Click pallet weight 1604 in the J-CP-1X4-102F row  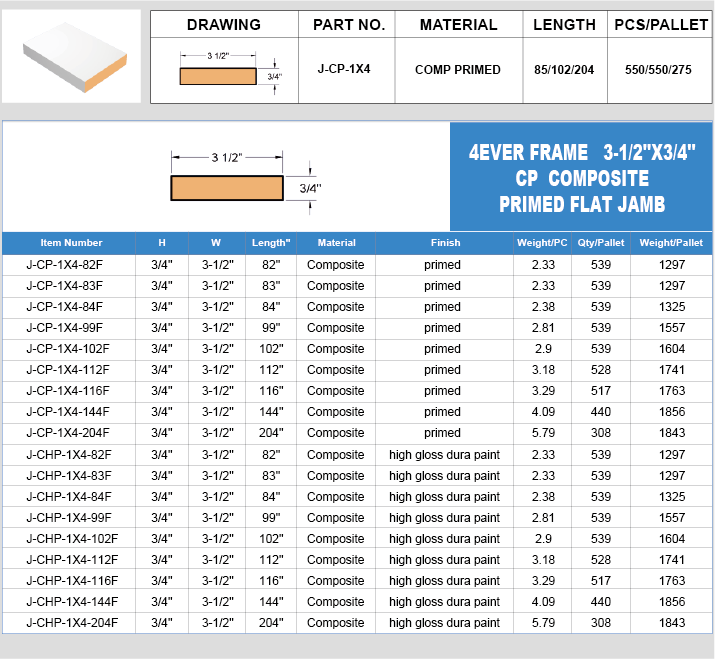[672, 349]
